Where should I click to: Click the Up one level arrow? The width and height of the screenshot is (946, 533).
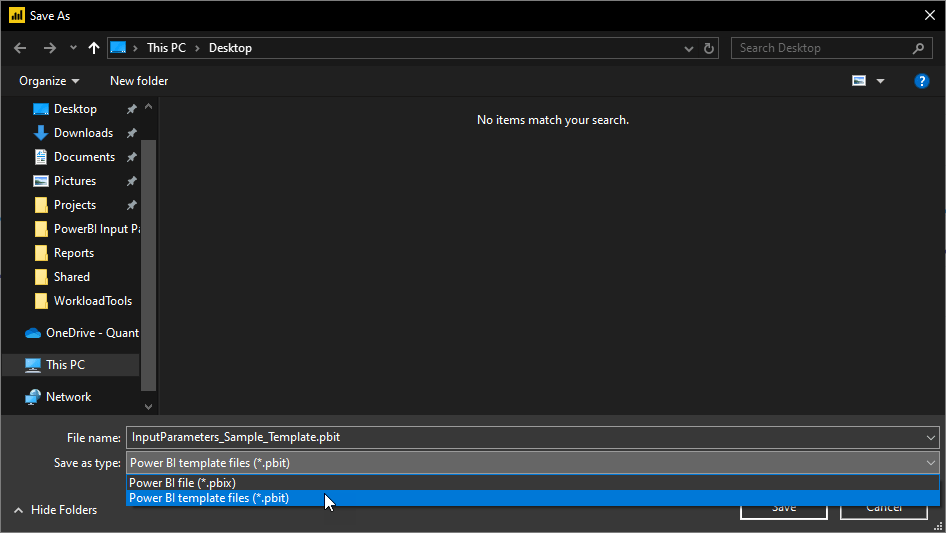pyautogui.click(x=94, y=48)
